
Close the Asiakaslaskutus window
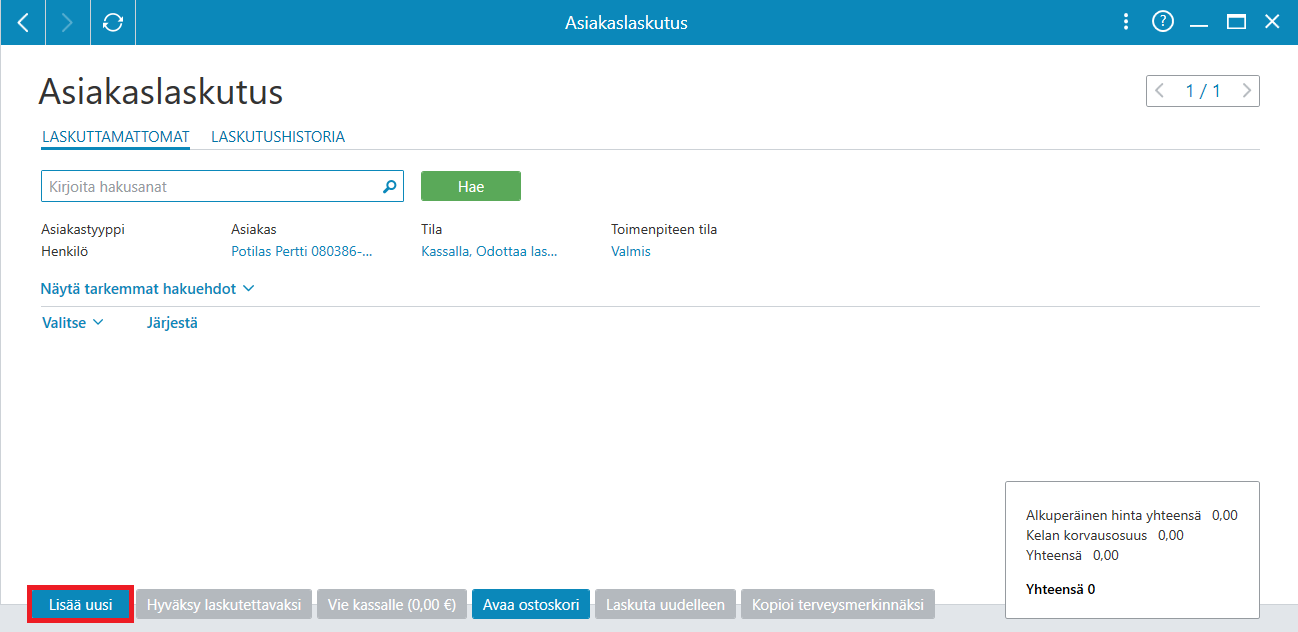click(x=1272, y=22)
